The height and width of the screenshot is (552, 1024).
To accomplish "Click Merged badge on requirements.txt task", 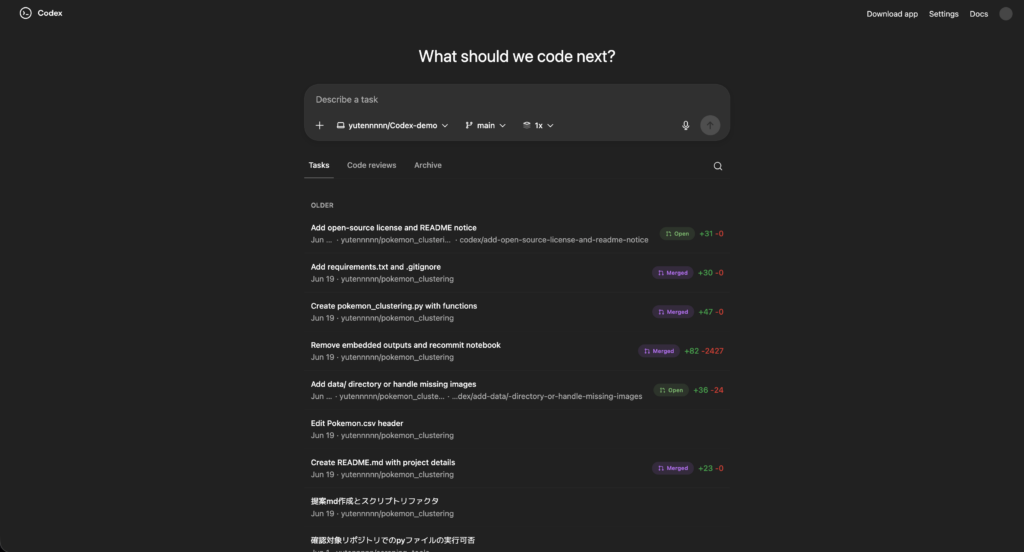I will click(672, 272).
